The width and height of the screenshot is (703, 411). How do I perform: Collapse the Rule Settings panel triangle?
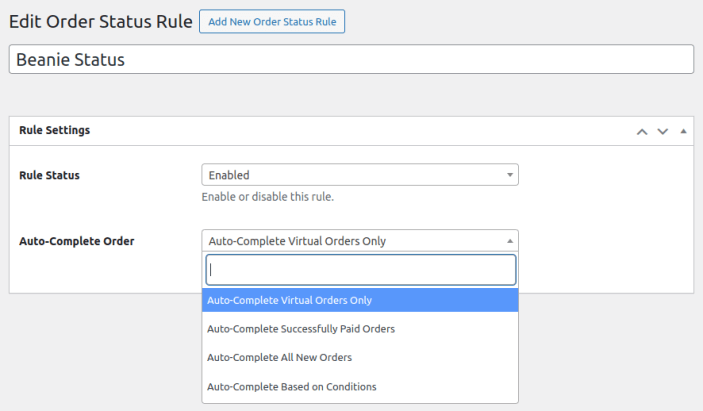click(683, 131)
